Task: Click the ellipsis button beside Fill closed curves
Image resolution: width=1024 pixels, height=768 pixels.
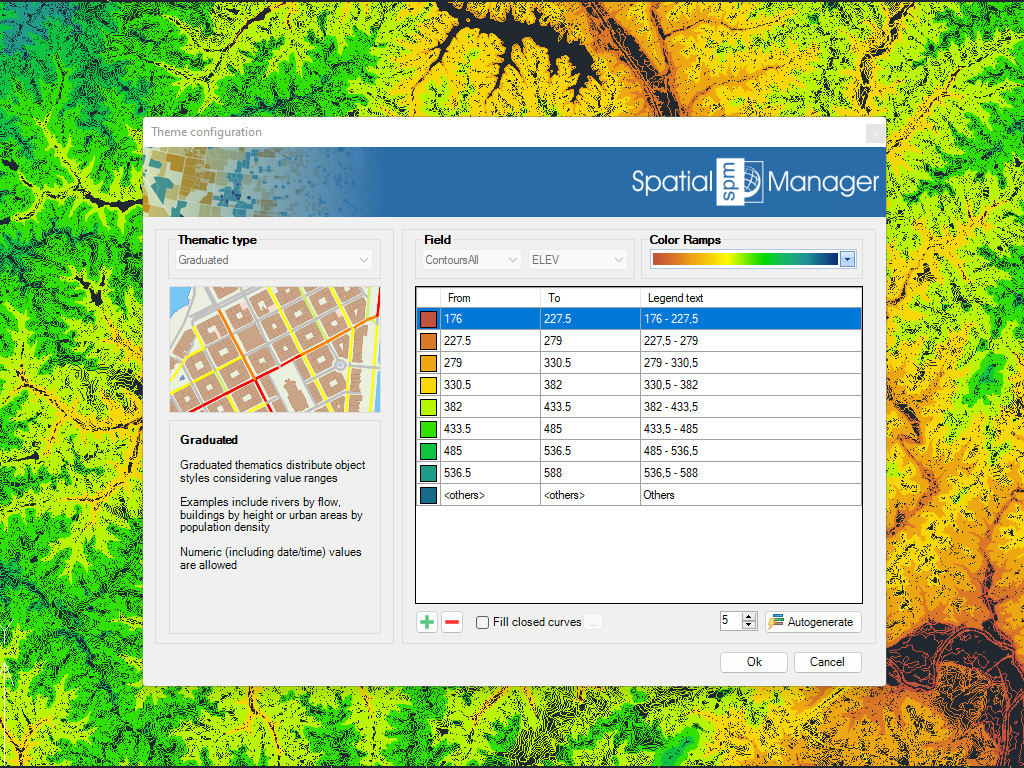Action: [594, 622]
